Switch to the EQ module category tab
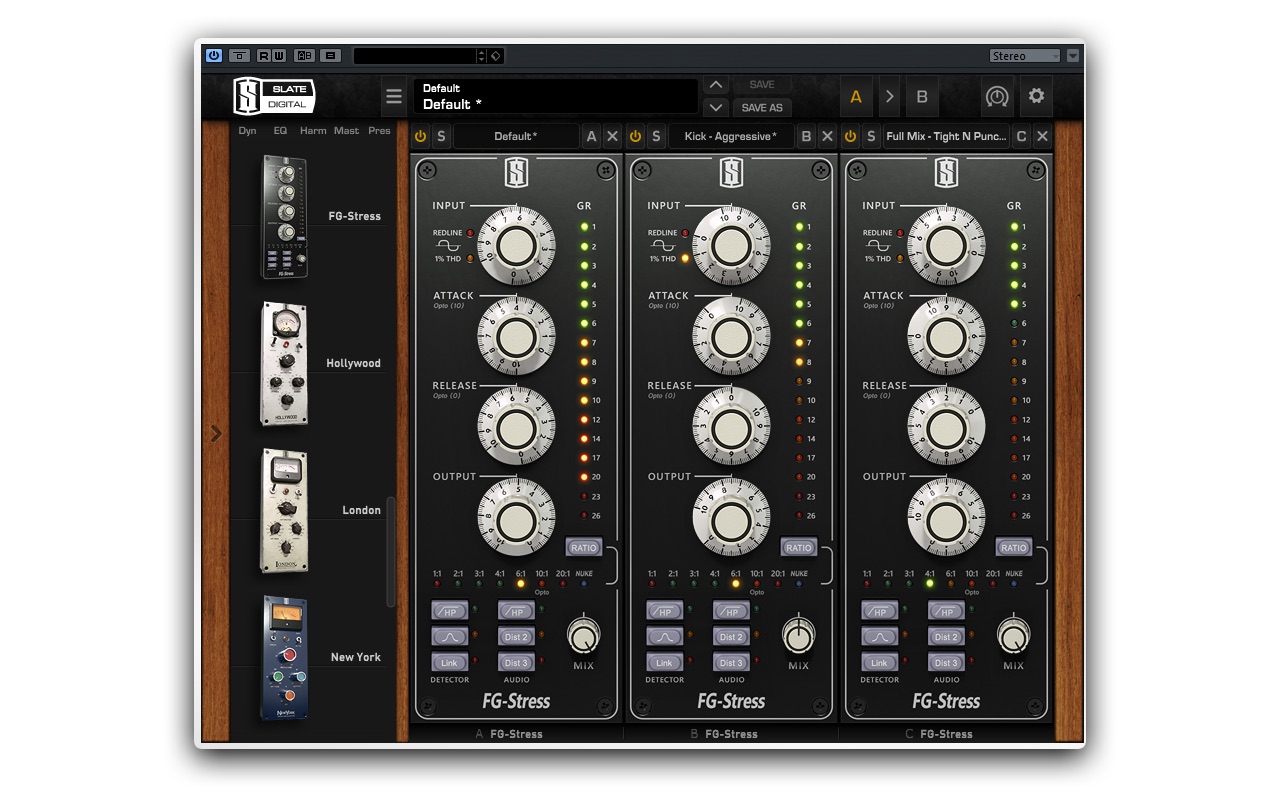Screen dimensions: 1280x800 (x=280, y=131)
